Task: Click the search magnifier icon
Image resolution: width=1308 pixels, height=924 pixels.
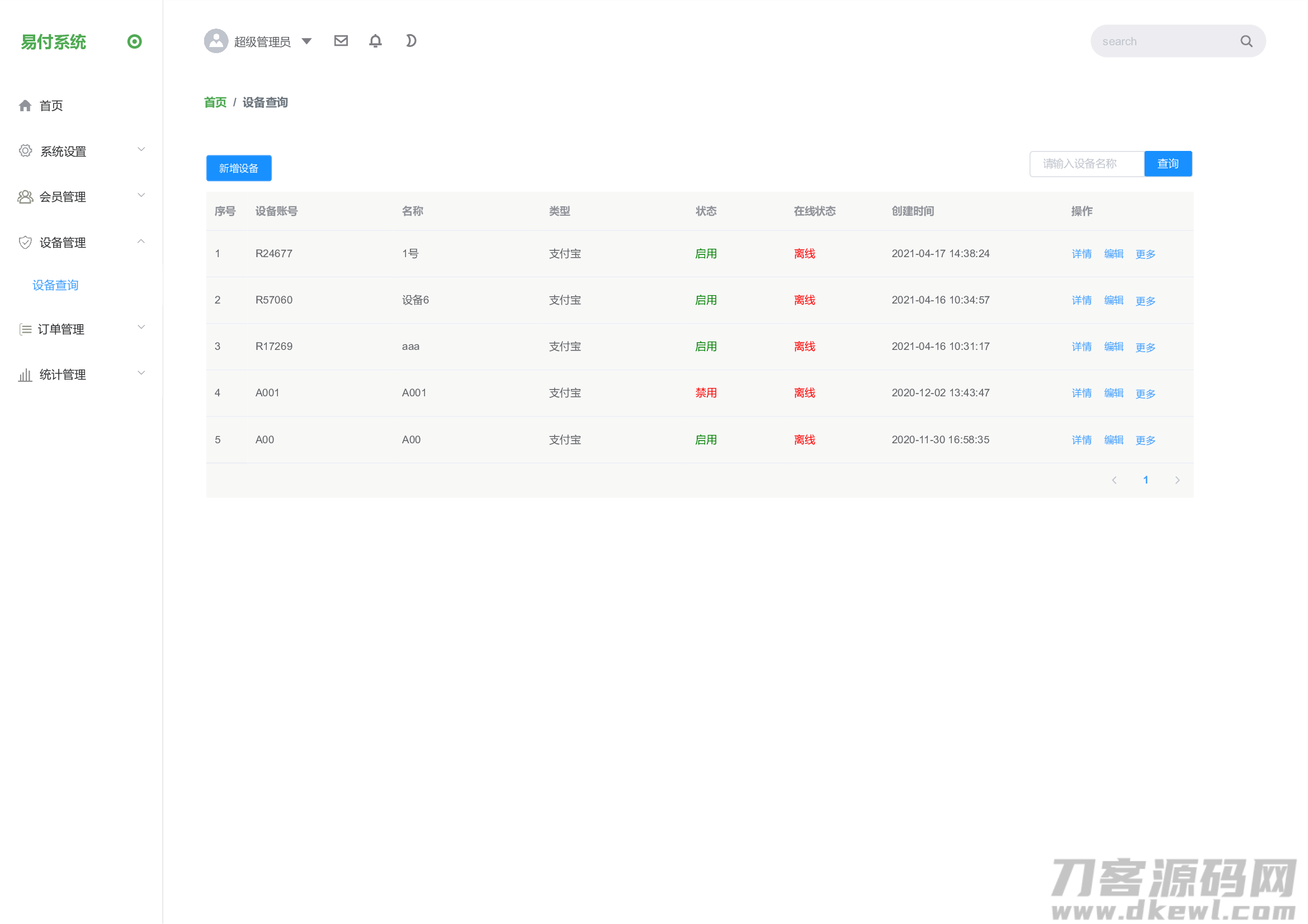Action: 1246,41
